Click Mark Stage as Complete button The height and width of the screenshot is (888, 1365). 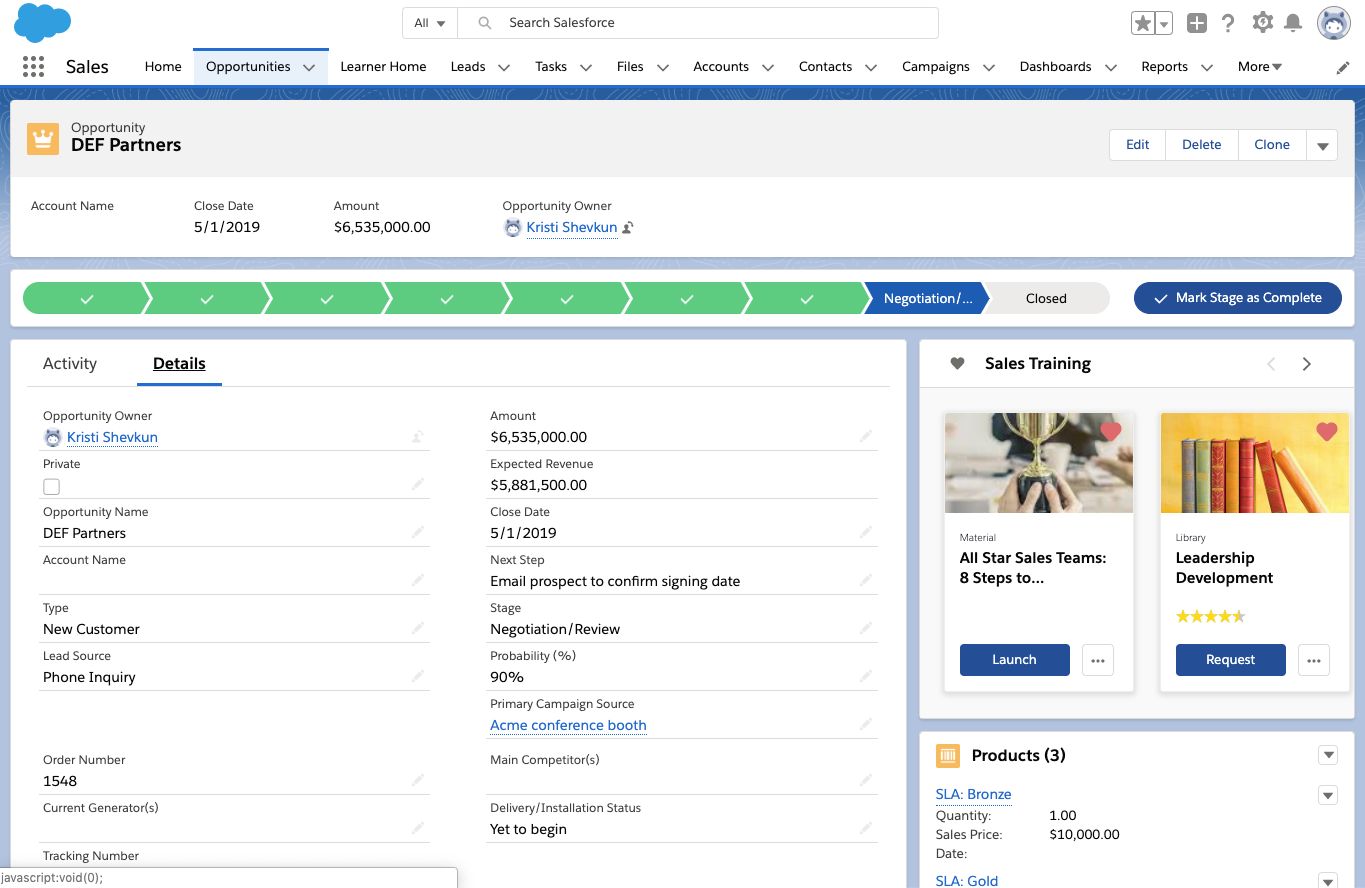click(x=1237, y=298)
